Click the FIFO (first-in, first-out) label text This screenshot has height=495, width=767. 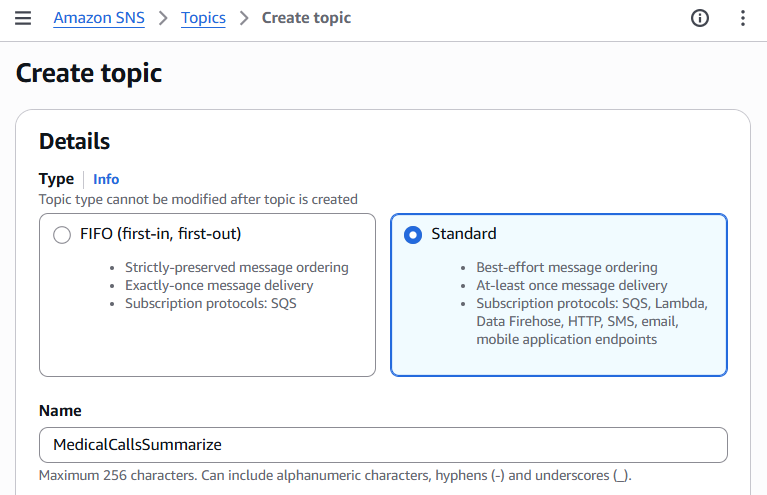point(161,234)
